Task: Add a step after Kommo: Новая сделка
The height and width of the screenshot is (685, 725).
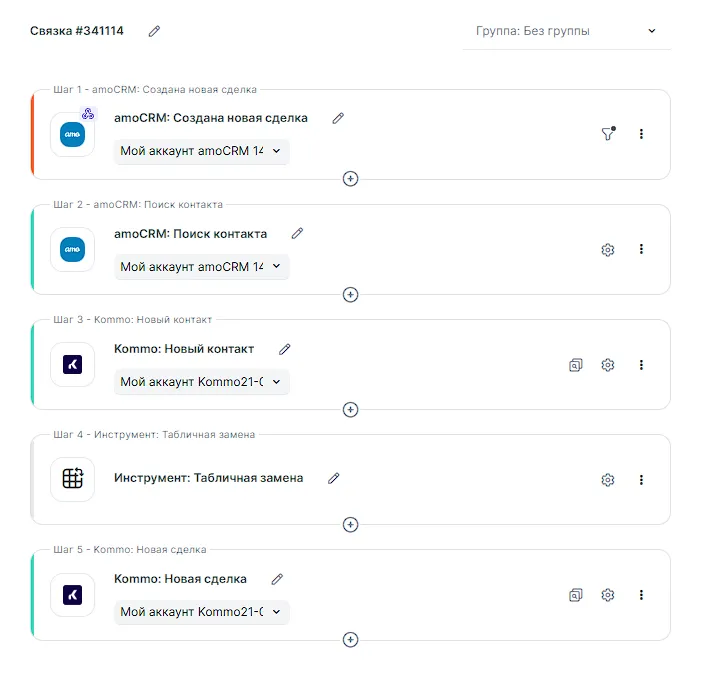Action: point(350,640)
